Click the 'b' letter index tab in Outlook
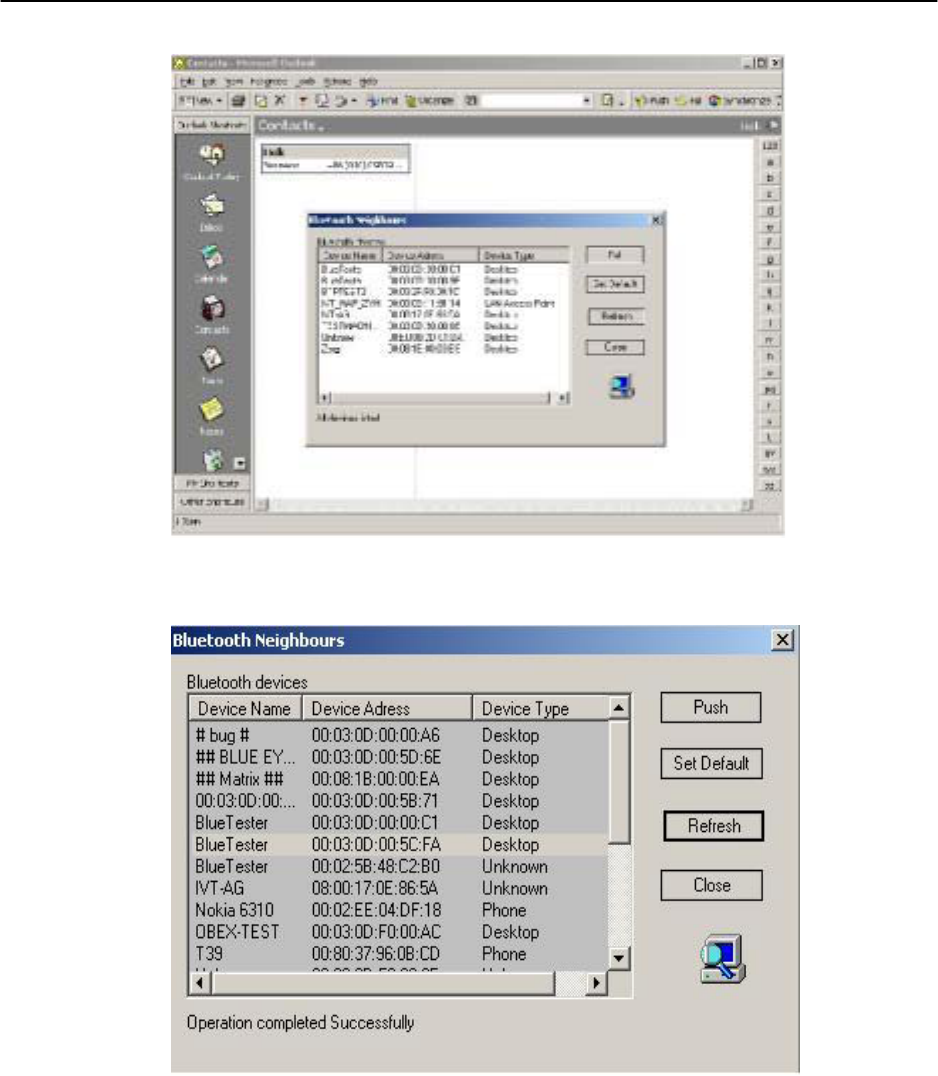This screenshot has height=1076, width=938. click(x=770, y=178)
